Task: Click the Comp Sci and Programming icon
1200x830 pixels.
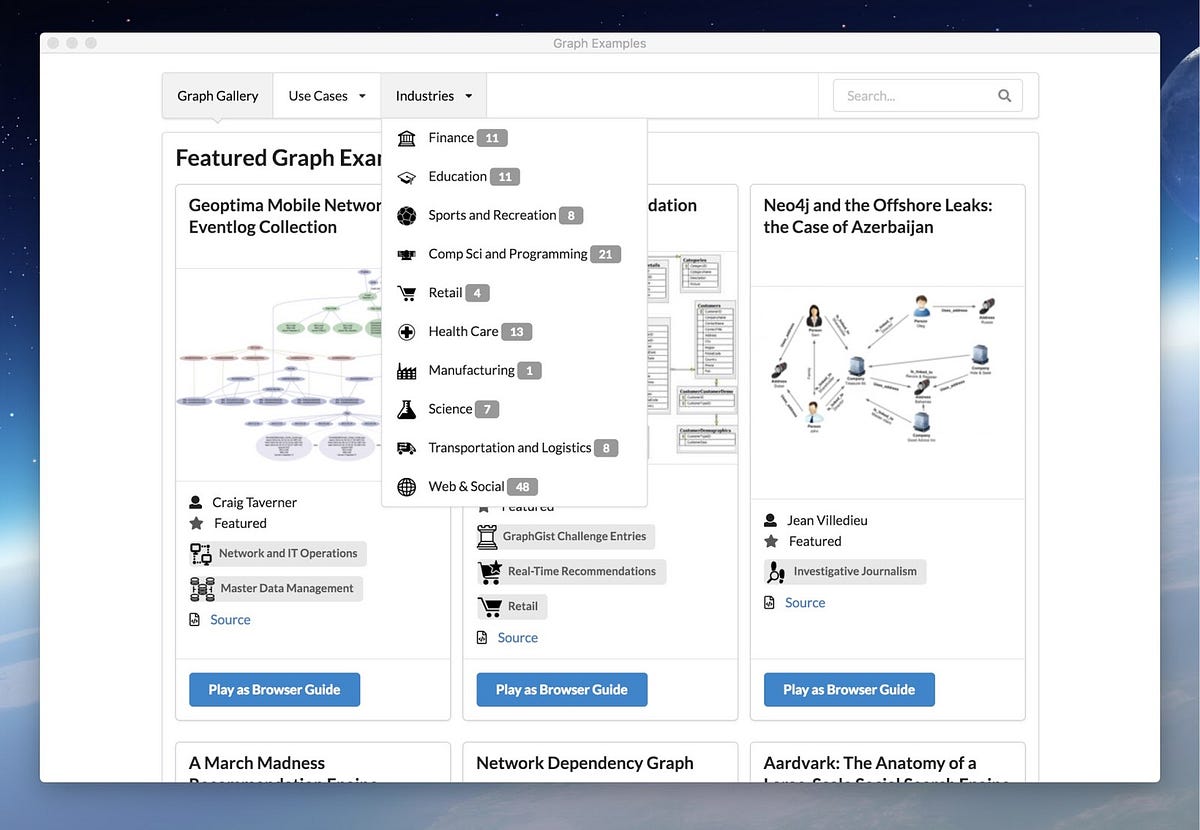Action: coord(406,253)
